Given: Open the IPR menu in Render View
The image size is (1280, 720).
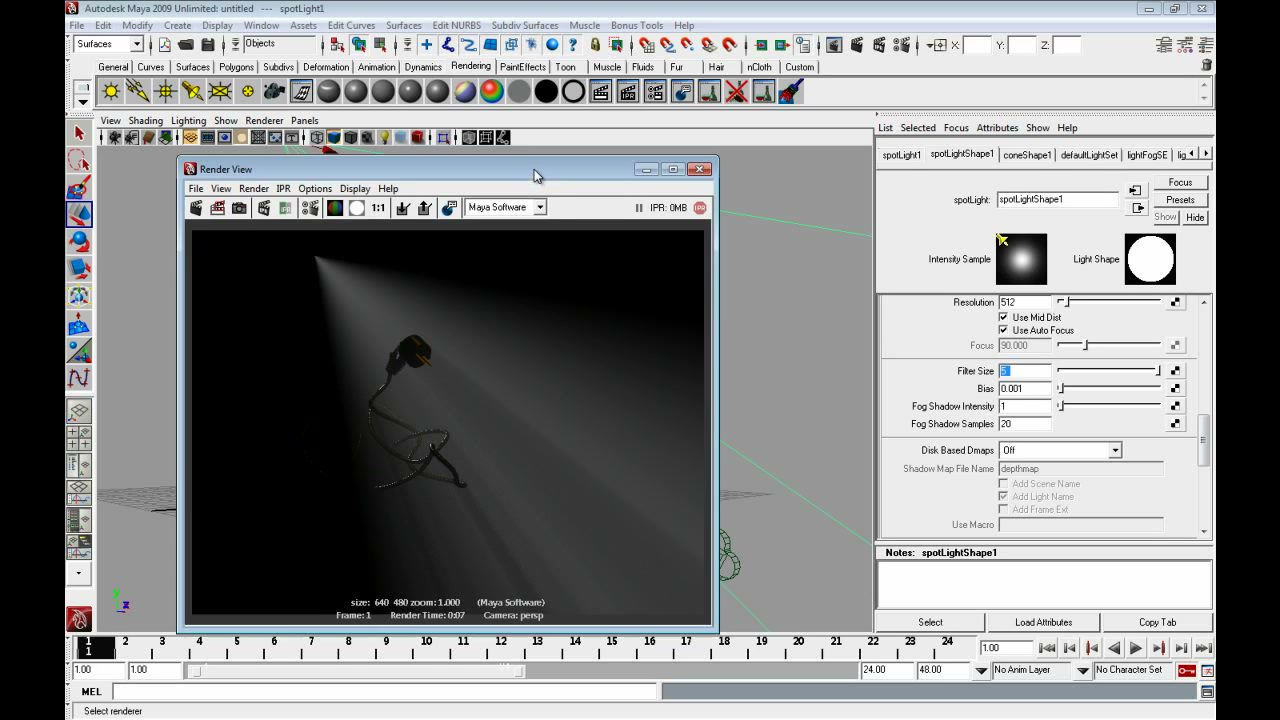Looking at the screenshot, I should point(283,189).
